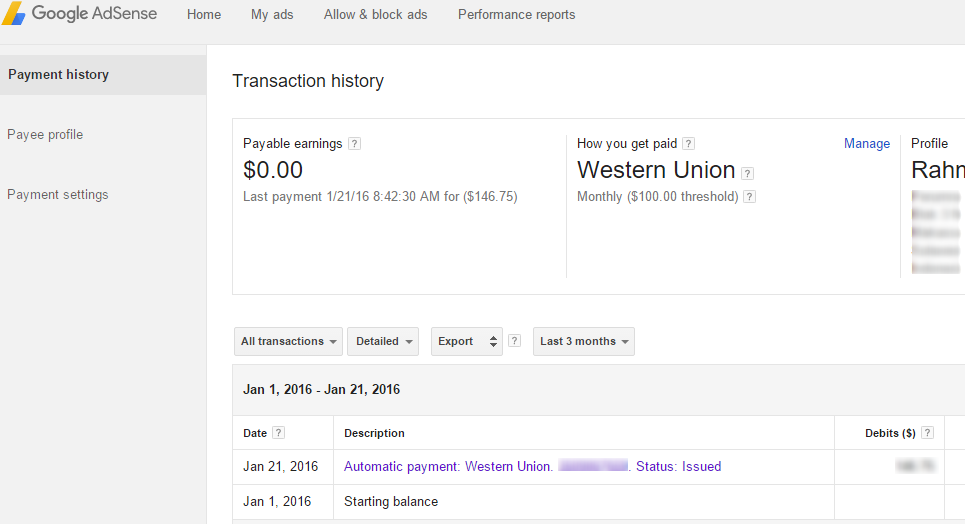Open Performance reports tab
This screenshot has height=524, width=965.
click(516, 15)
